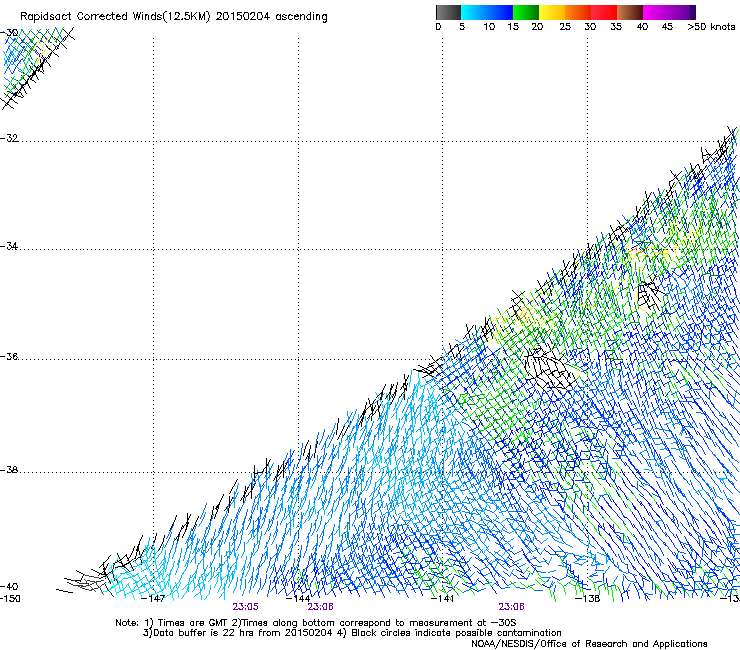Screen dimensions: 740x650
Task: Click the -147 longitude axis label
Action: click(153, 599)
